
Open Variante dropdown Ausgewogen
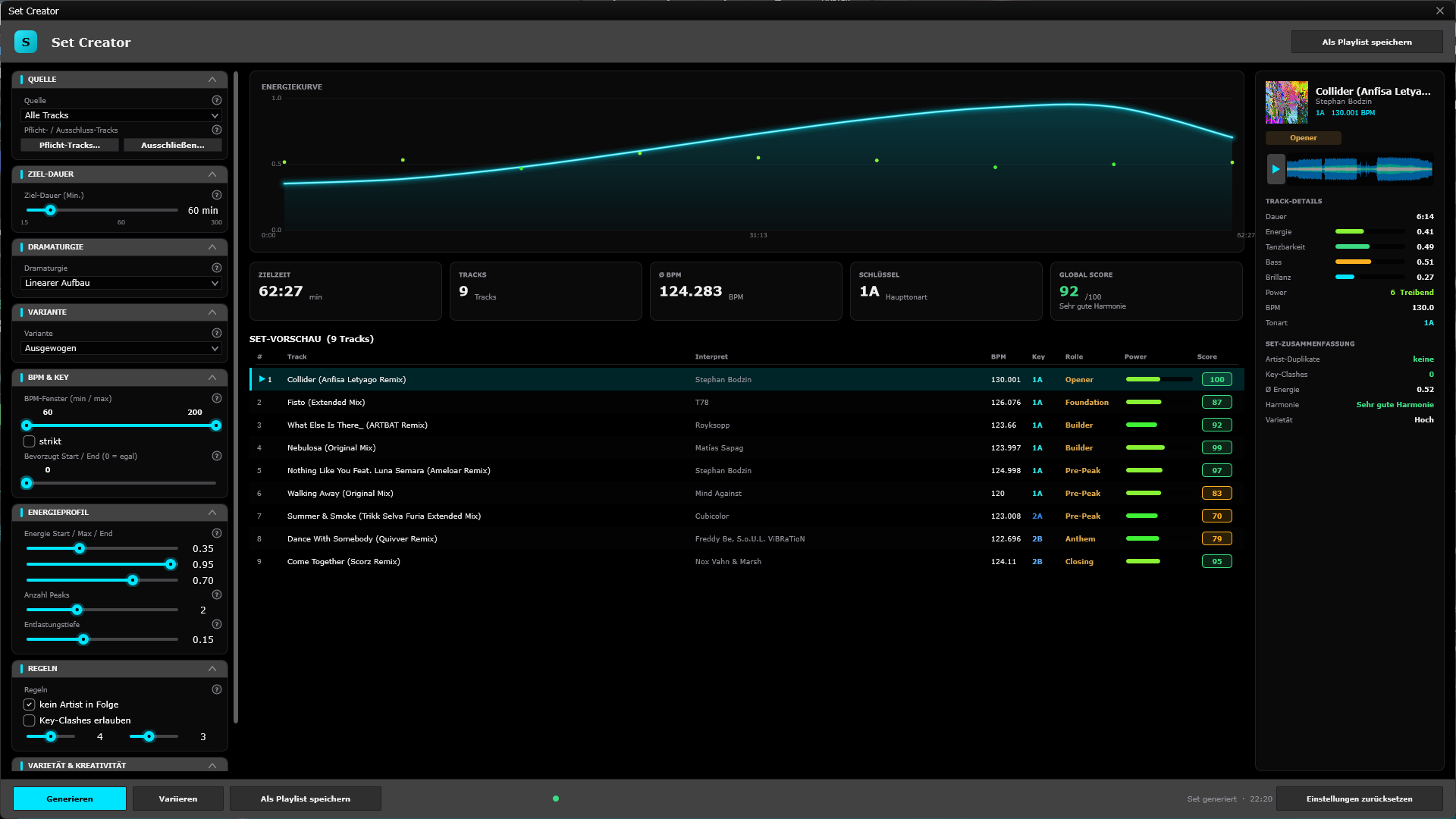click(x=121, y=348)
